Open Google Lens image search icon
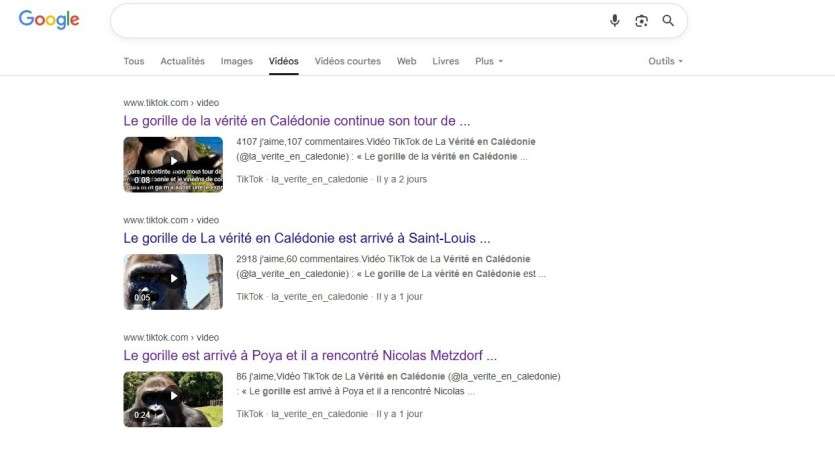The height and width of the screenshot is (450, 835). [x=642, y=21]
